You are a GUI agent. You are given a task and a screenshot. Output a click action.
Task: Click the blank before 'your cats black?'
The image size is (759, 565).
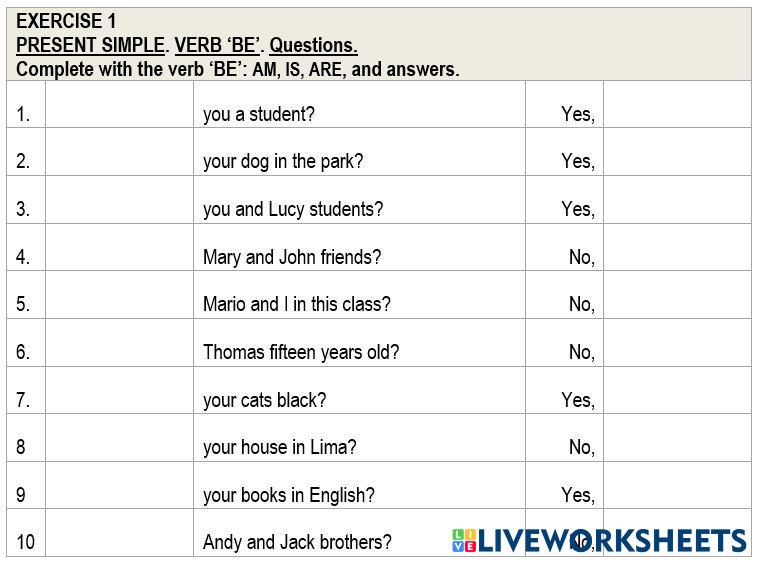point(119,391)
